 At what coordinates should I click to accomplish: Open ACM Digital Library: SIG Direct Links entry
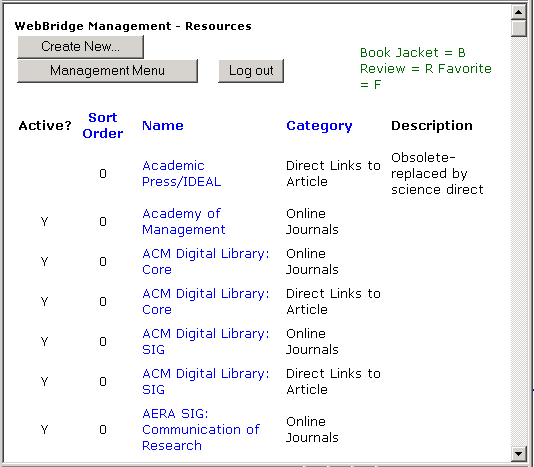(206, 382)
